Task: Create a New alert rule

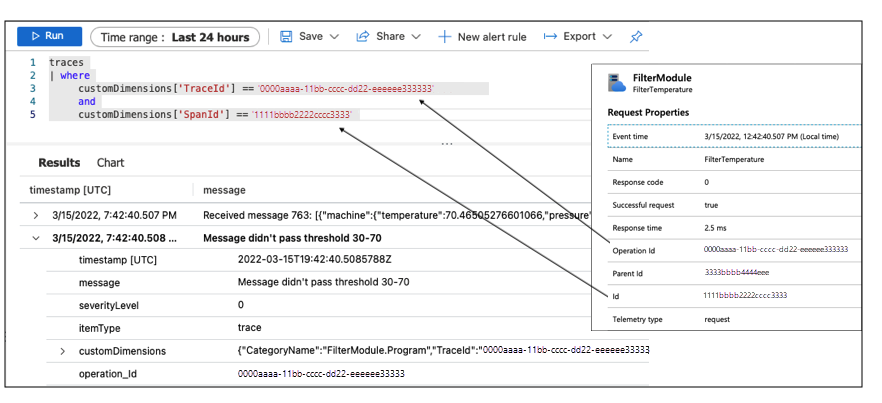Action: coord(482,37)
